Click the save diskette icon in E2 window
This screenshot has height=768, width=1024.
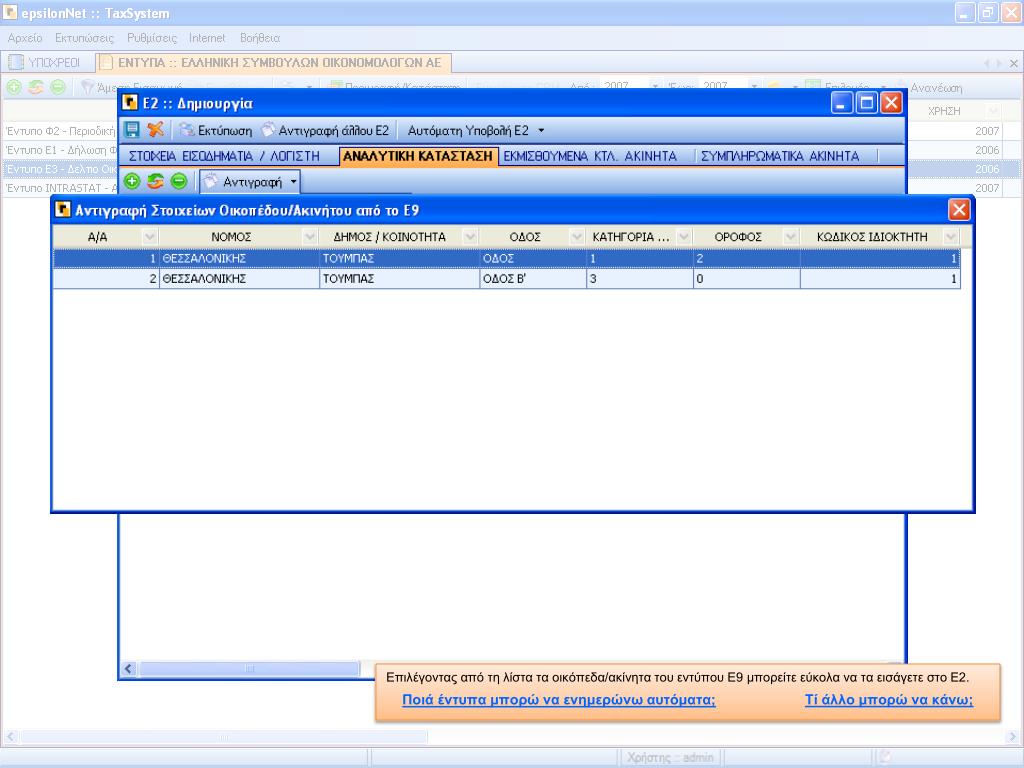[x=132, y=130]
